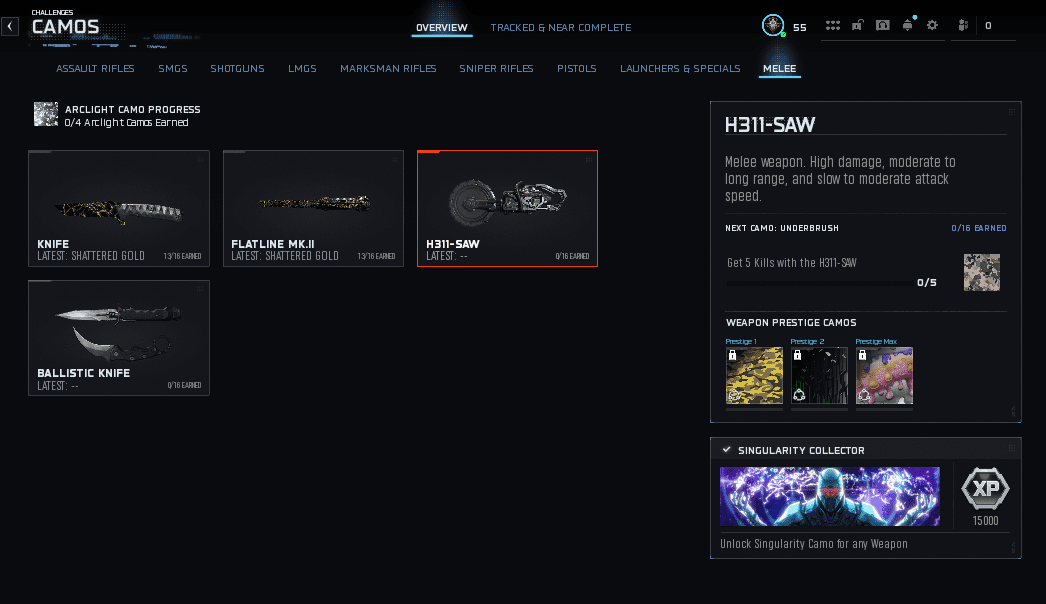This screenshot has height=604, width=1046.
Task: Switch to Tracked & Near Complete tab
Action: [560, 27]
